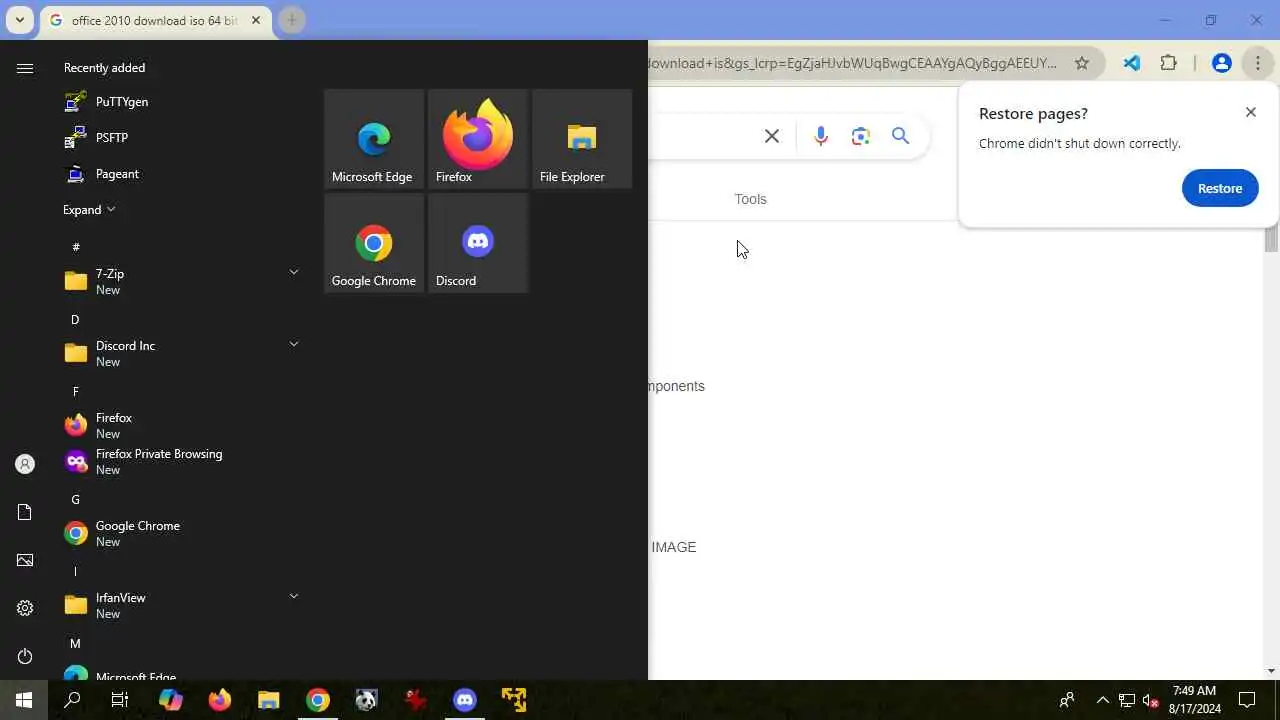
Task: Show hidden system tray icons
Action: point(1103,700)
